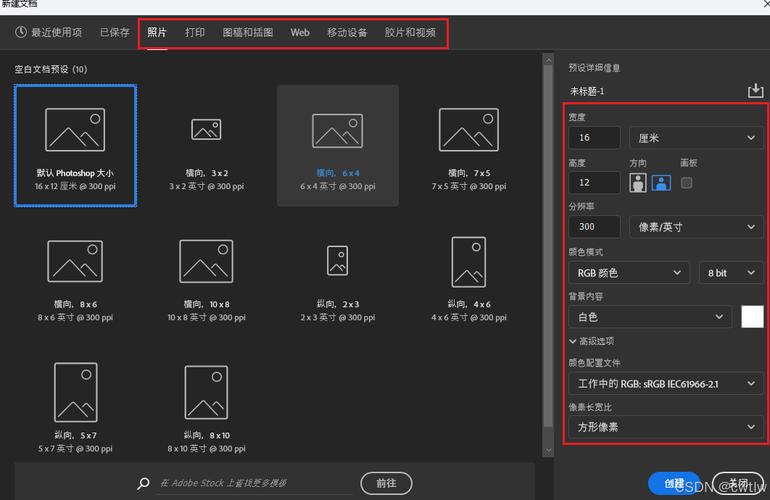Open the 像素/英寸 resolution unit dropdown
Screen dimensions: 770x500
click(696, 227)
